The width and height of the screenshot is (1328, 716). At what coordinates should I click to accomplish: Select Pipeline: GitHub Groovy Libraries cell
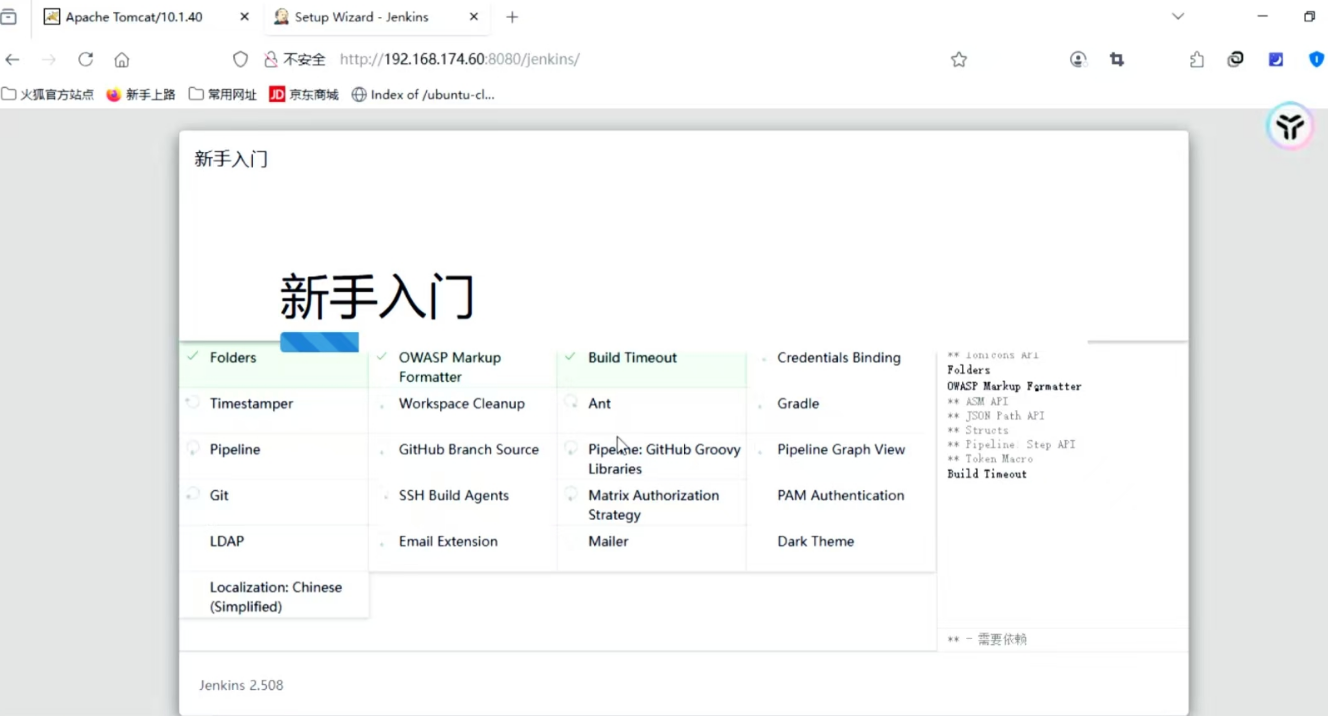(652, 456)
